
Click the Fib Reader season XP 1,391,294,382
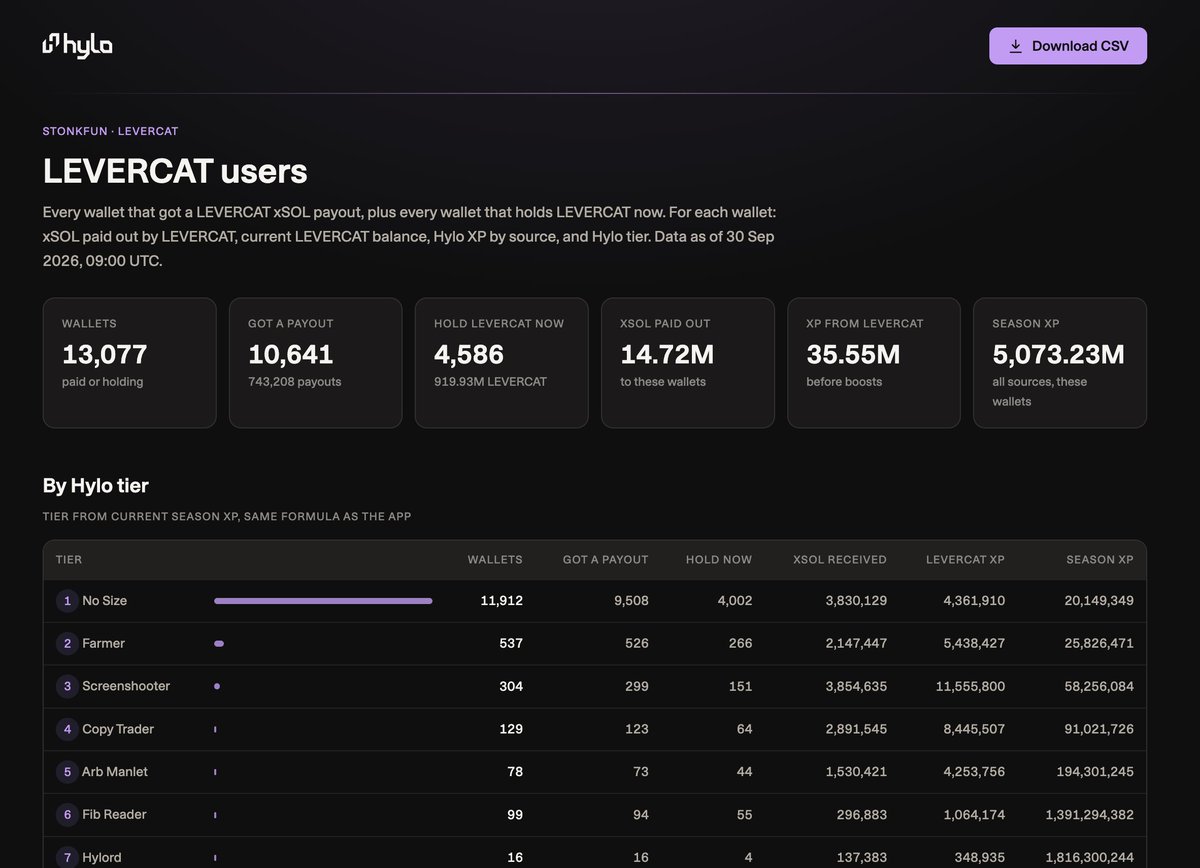[x=1090, y=815]
